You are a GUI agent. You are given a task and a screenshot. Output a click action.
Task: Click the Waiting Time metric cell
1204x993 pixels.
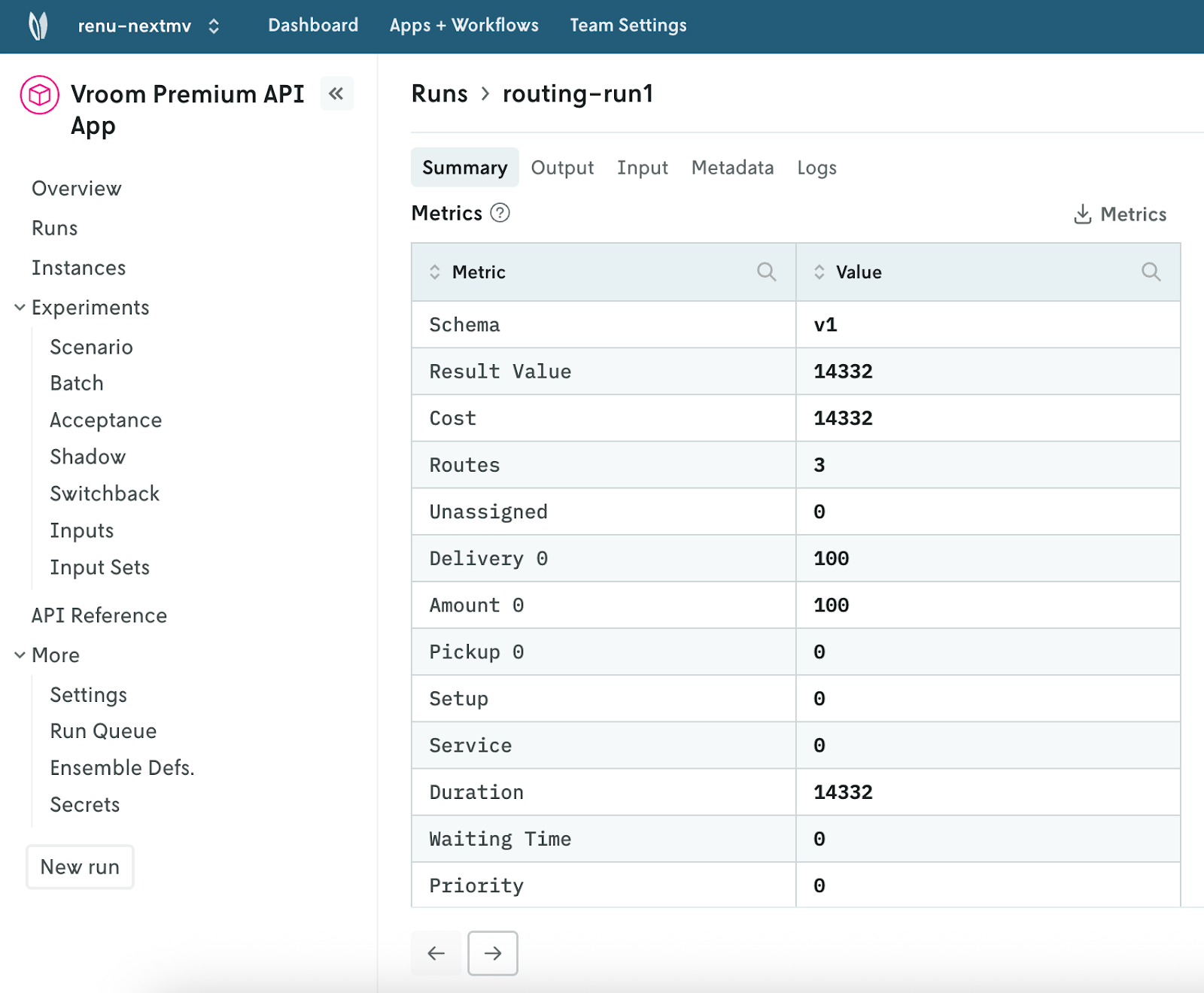click(x=604, y=839)
